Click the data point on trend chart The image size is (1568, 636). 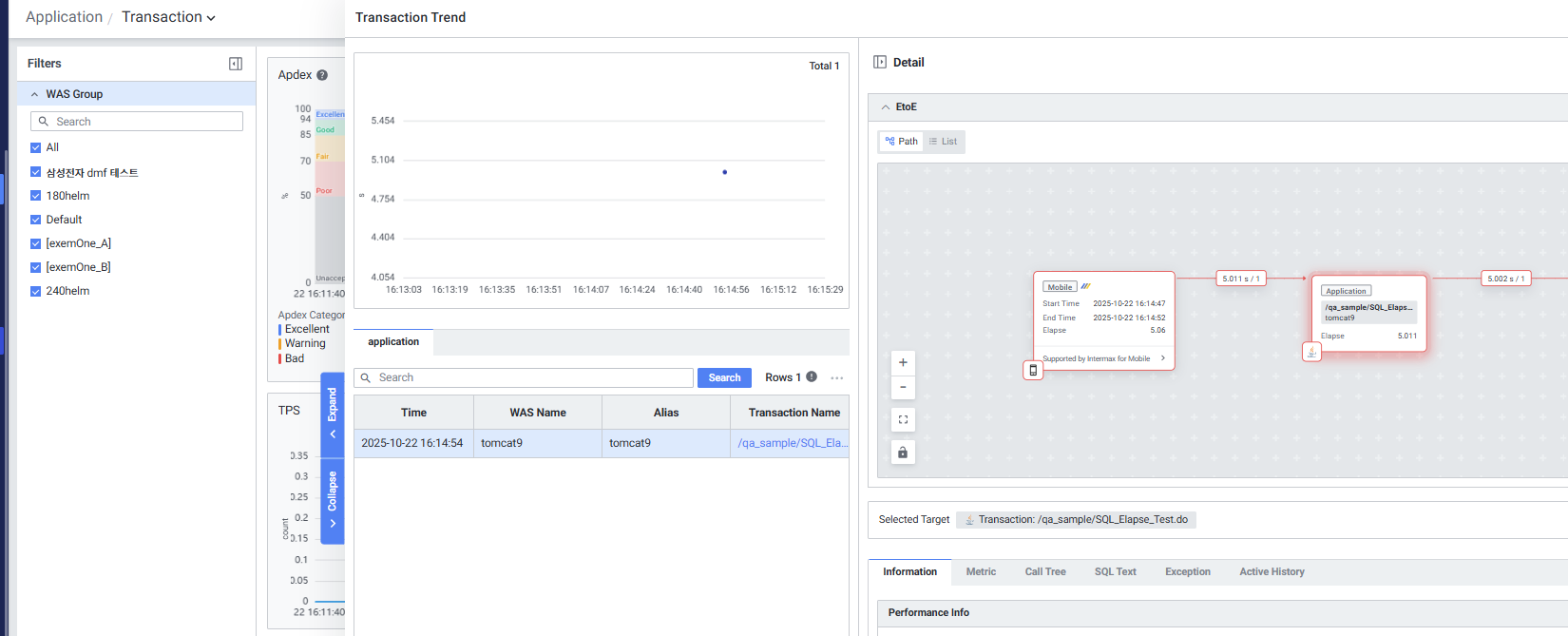(x=725, y=172)
